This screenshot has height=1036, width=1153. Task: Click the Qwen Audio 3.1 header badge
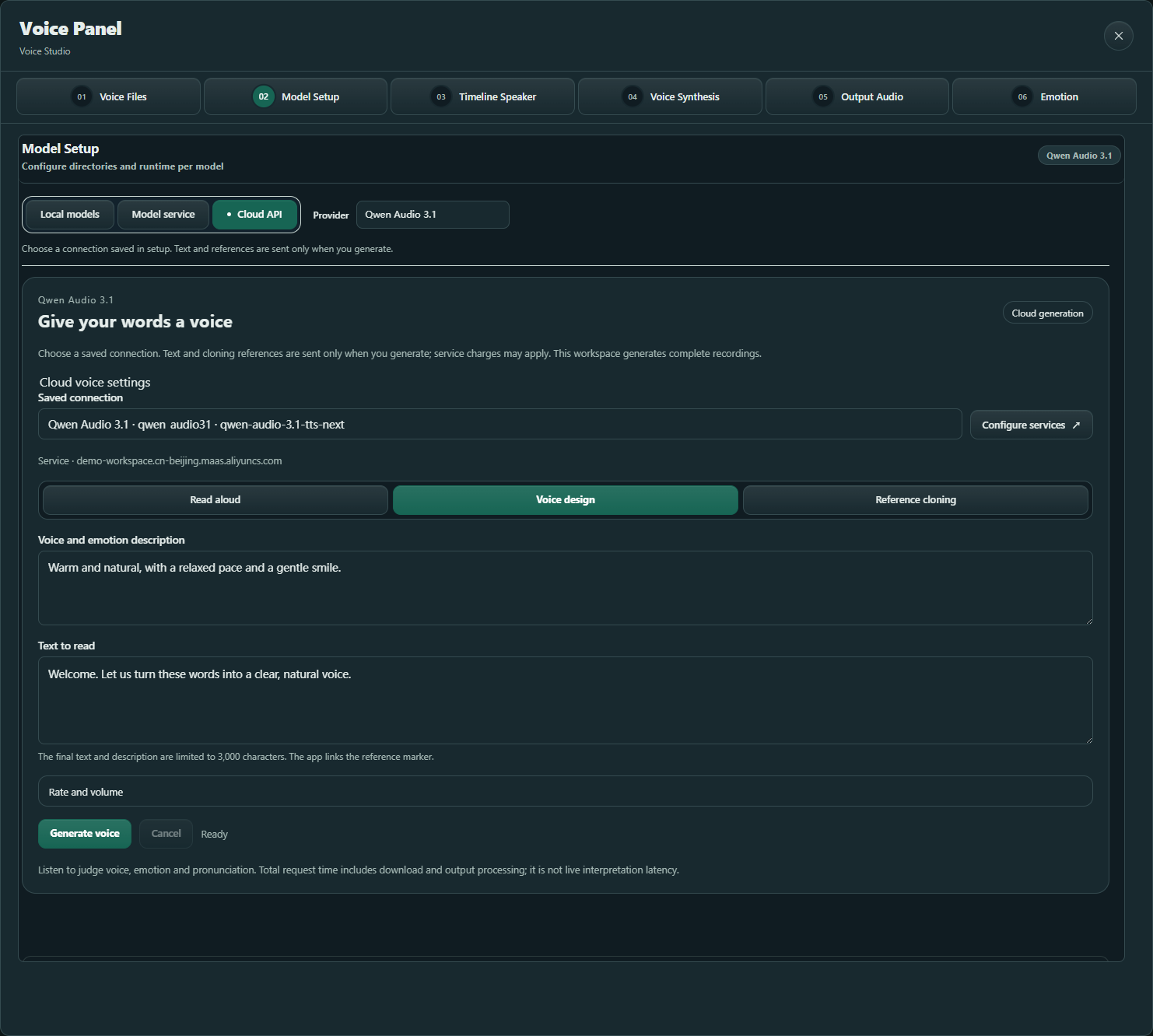tap(1079, 156)
